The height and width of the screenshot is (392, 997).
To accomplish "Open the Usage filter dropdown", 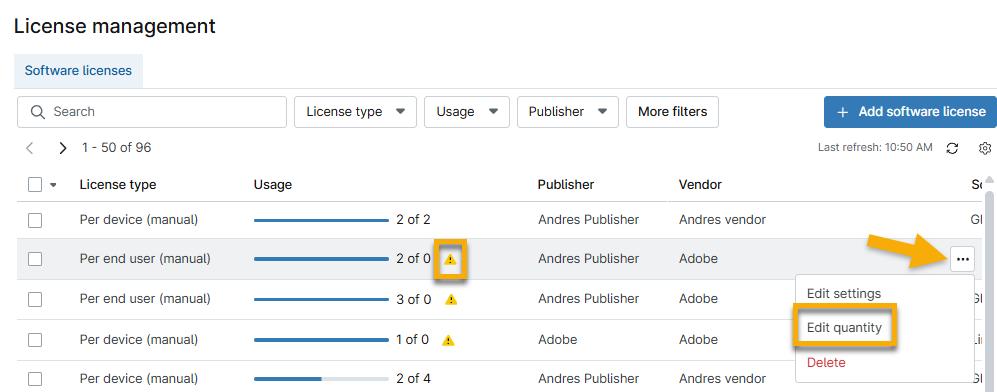I will tap(467, 112).
